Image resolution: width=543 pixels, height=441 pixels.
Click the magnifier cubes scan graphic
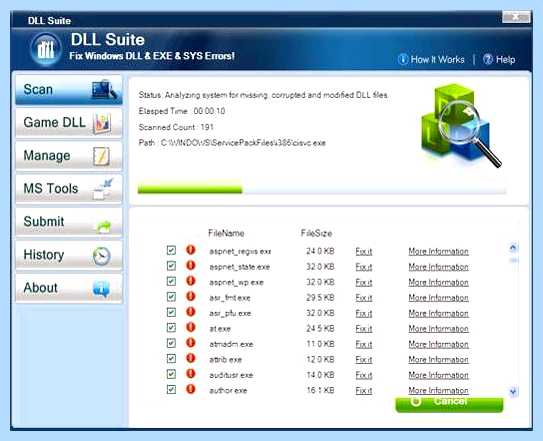pos(461,125)
